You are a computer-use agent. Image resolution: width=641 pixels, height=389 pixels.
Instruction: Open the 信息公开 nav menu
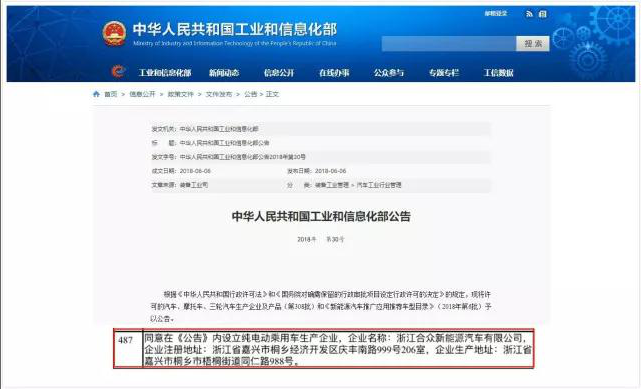[279, 73]
